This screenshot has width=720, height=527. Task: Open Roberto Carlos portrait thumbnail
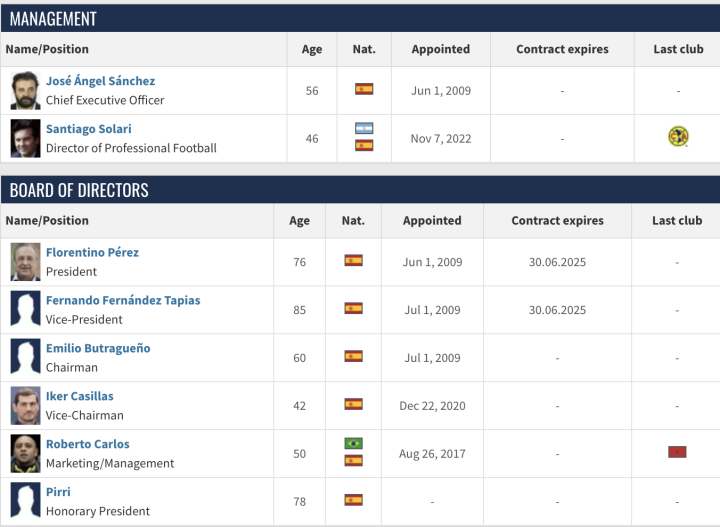point(25,453)
